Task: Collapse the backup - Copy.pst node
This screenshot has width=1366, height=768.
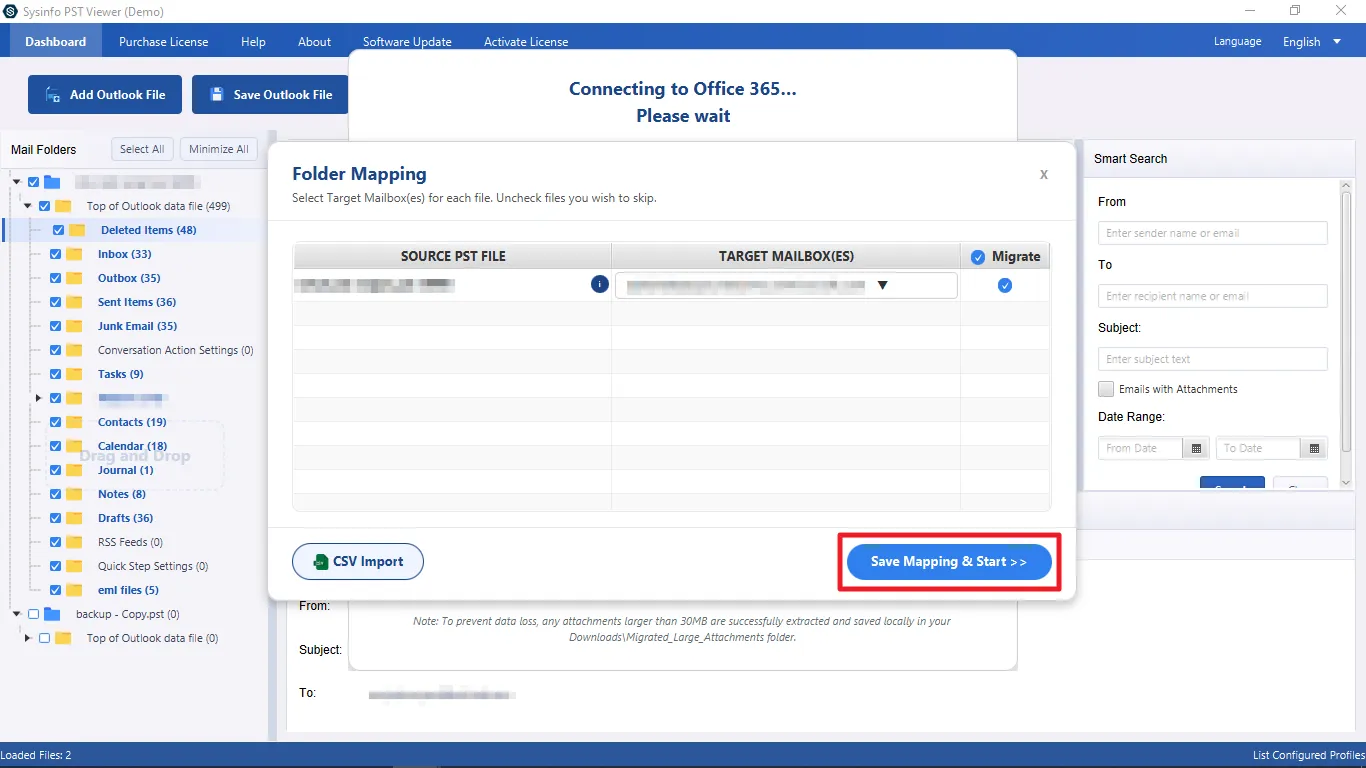Action: click(x=17, y=614)
